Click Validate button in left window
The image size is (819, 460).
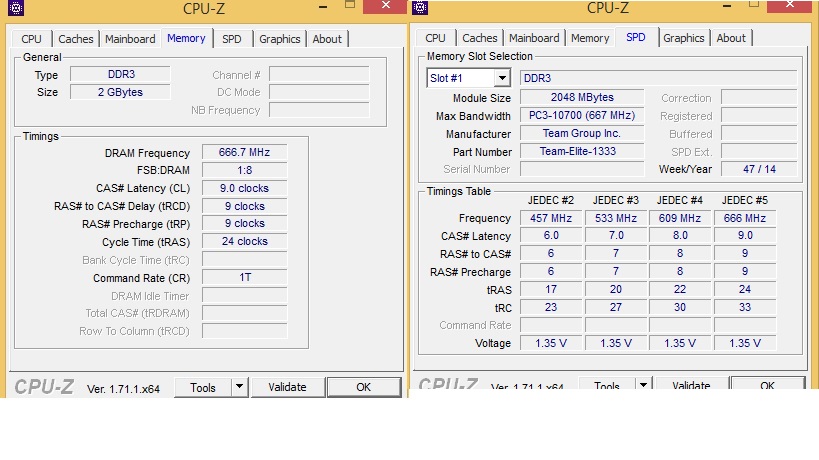coord(287,387)
